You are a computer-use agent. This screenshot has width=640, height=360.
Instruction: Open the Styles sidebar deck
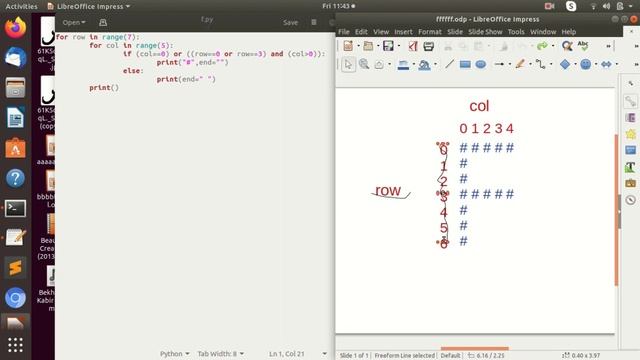pos(631,167)
